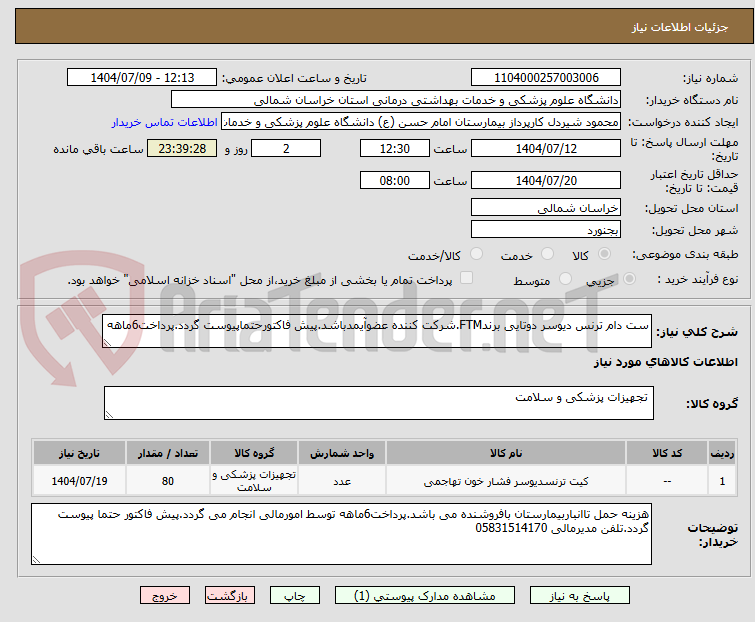Click the table's گروه کالا column header
The image size is (755, 622).
(x=254, y=454)
